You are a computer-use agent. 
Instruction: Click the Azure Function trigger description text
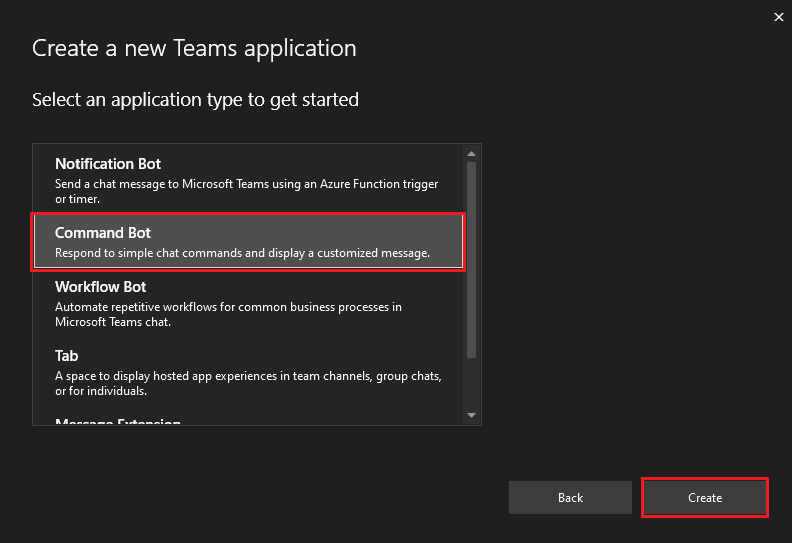[246, 191]
